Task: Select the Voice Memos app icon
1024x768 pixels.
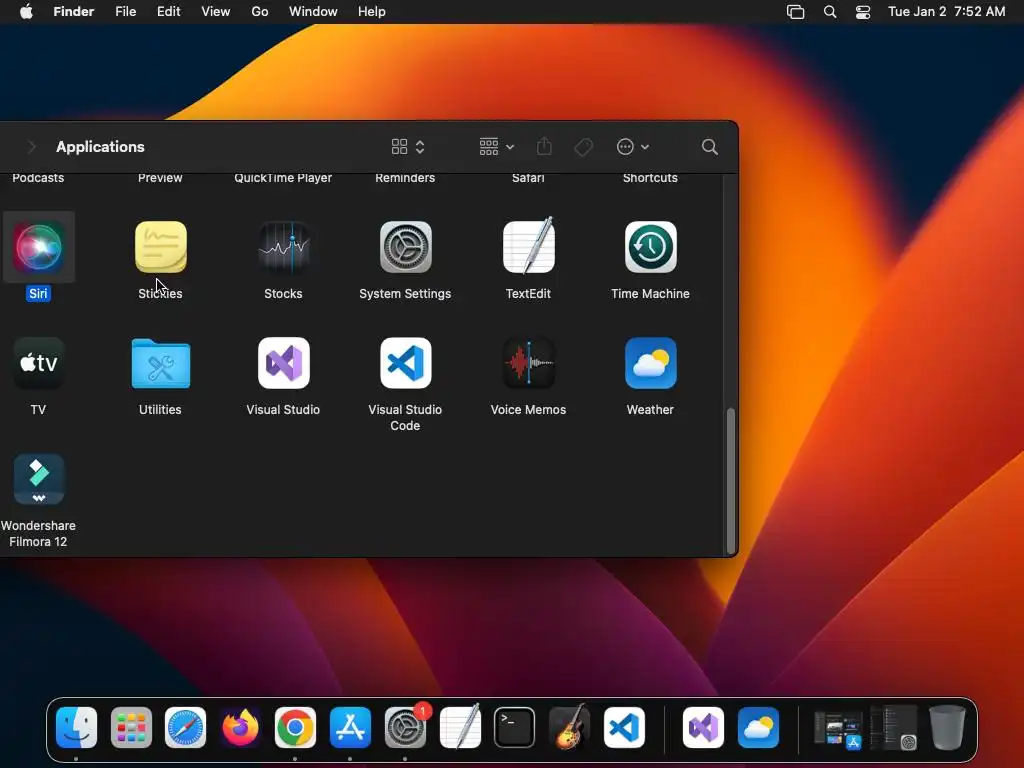Action: pos(528,363)
